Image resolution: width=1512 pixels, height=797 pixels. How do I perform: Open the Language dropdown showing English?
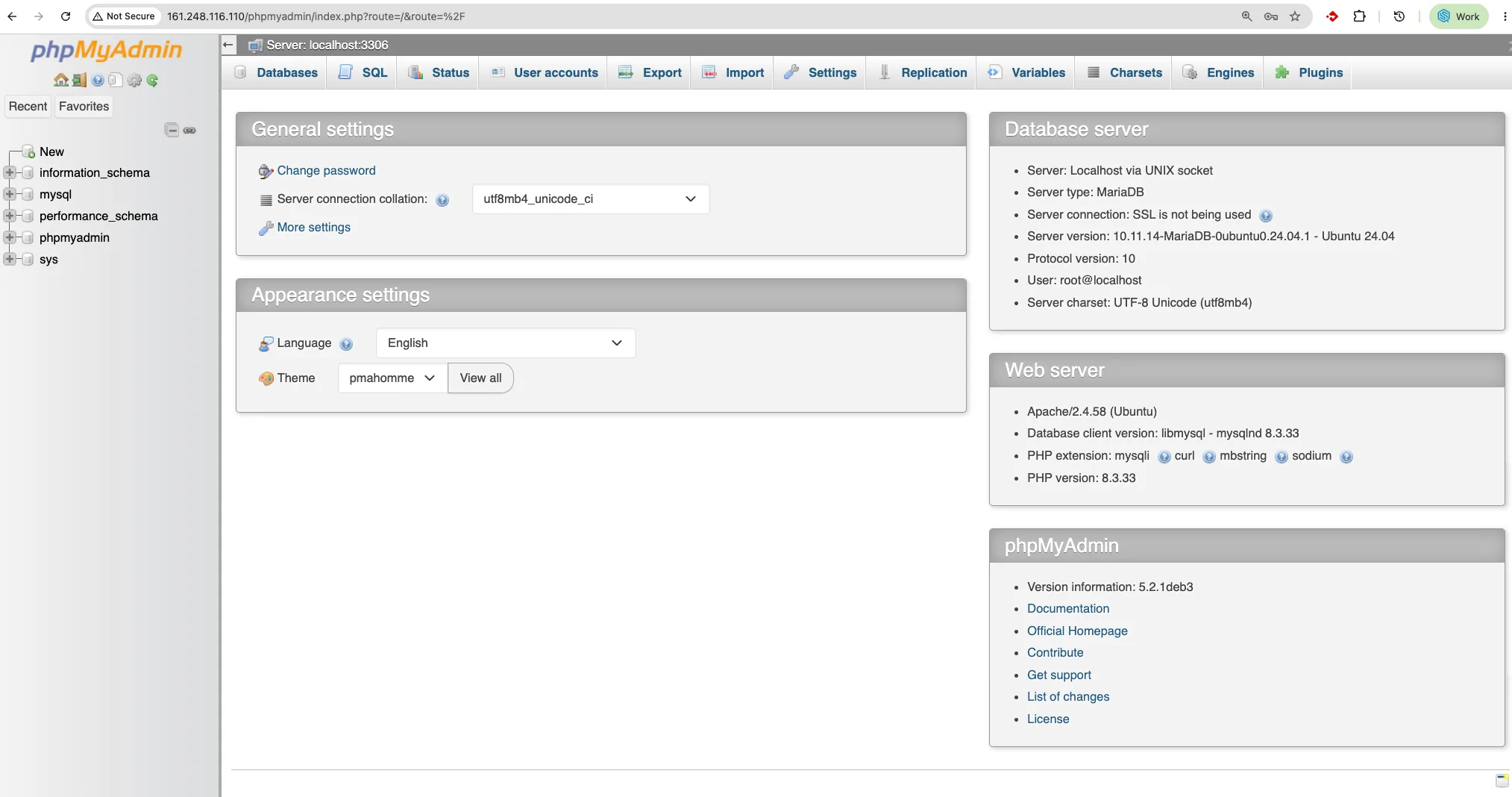click(x=506, y=343)
